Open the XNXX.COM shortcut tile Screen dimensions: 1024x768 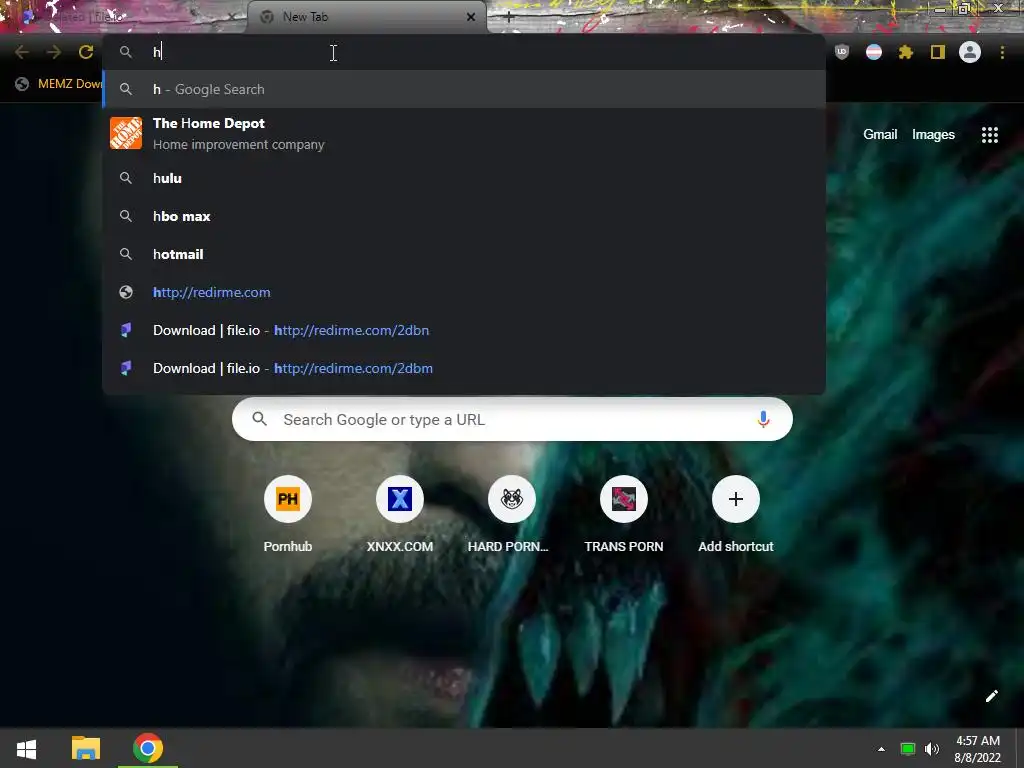point(400,515)
